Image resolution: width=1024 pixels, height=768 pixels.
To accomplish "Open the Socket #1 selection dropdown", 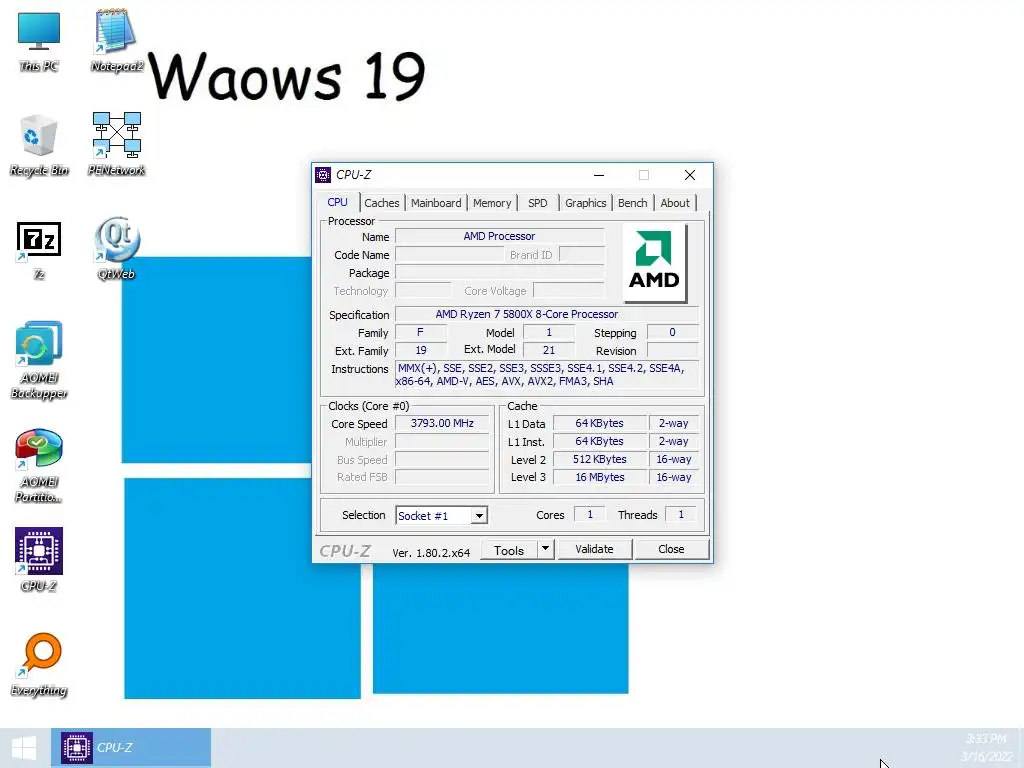I will pyautogui.click(x=441, y=515).
